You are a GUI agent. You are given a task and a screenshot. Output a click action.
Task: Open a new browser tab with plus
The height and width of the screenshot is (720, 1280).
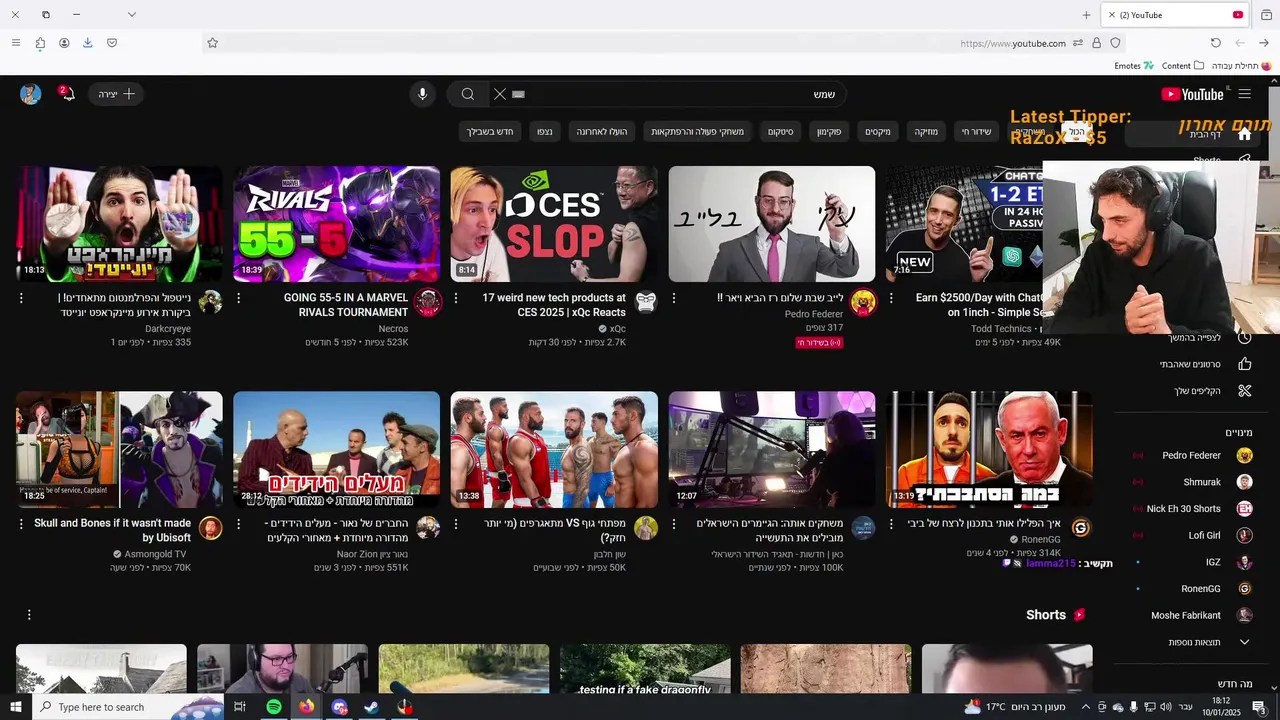click(x=1087, y=15)
